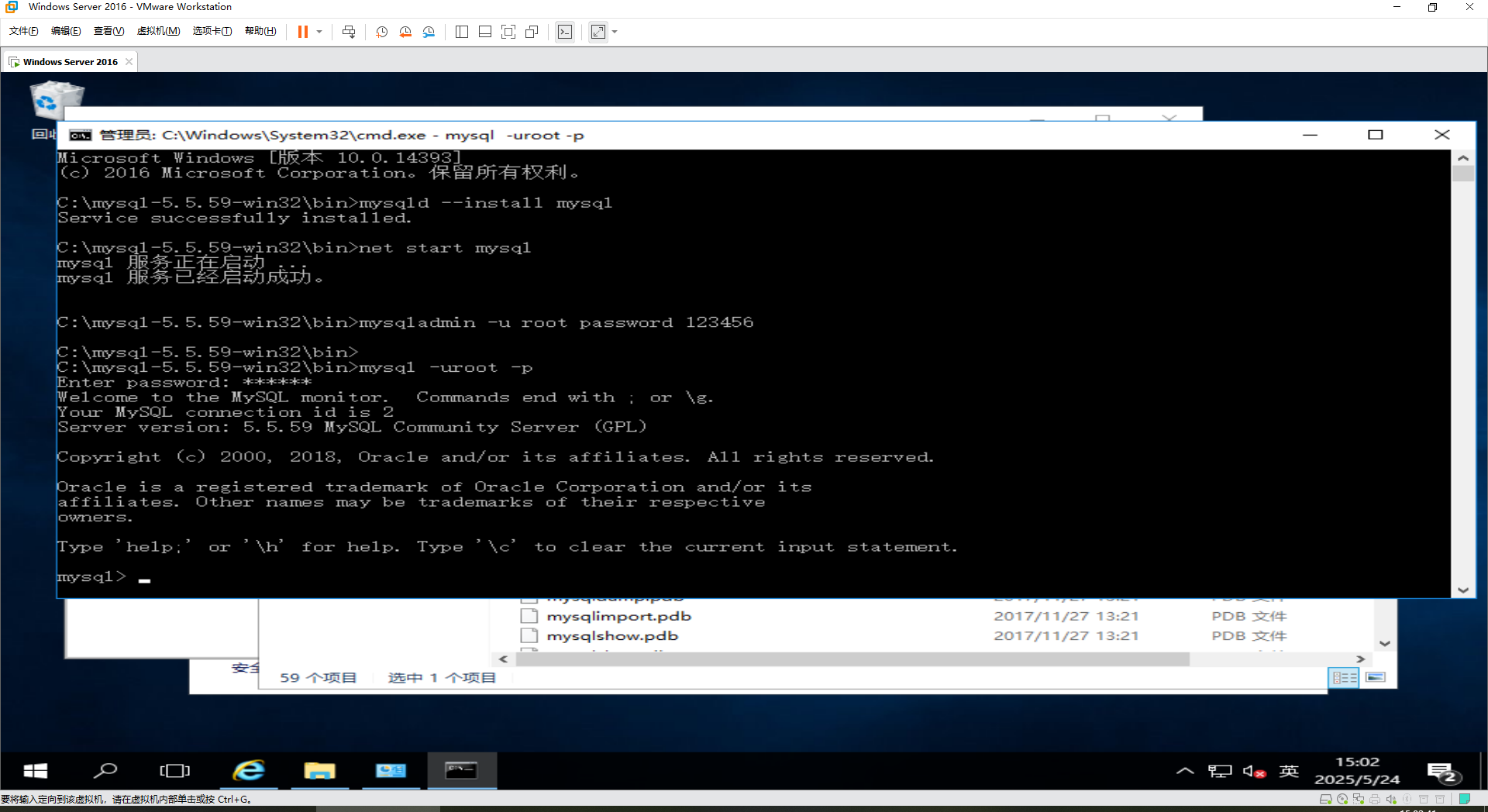This screenshot has width=1488, height=812.
Task: Open the 15:02 clock and calendar
Action: pyautogui.click(x=1357, y=771)
